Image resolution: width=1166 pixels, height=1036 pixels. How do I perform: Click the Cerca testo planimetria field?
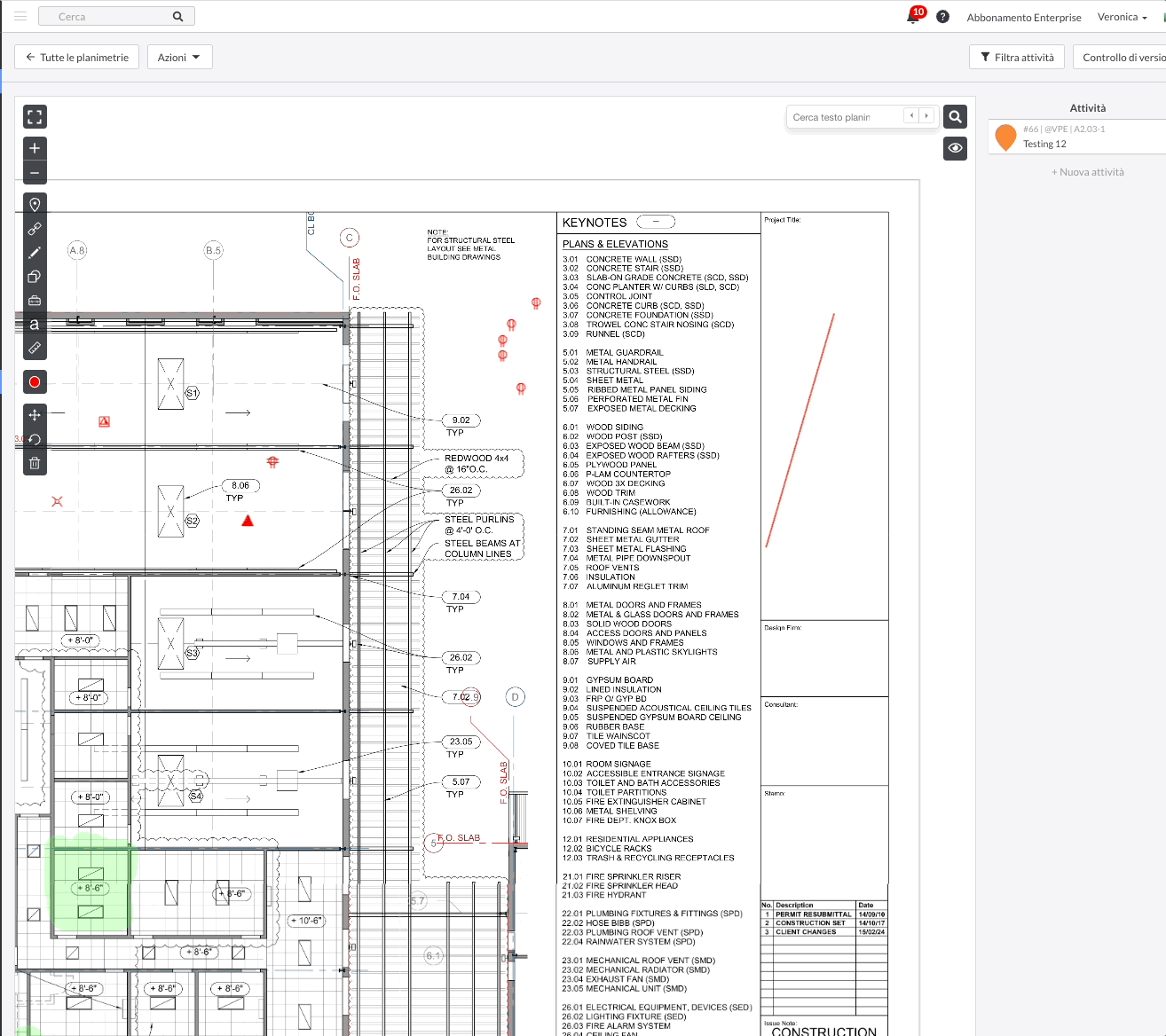843,117
